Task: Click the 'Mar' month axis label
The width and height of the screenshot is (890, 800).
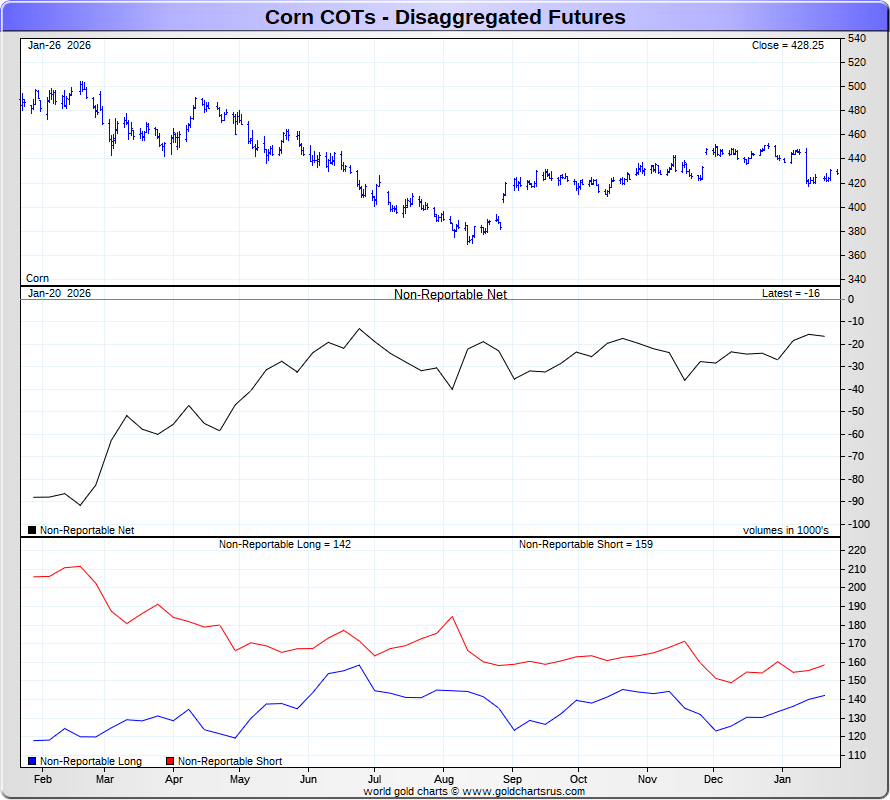Action: tap(104, 780)
